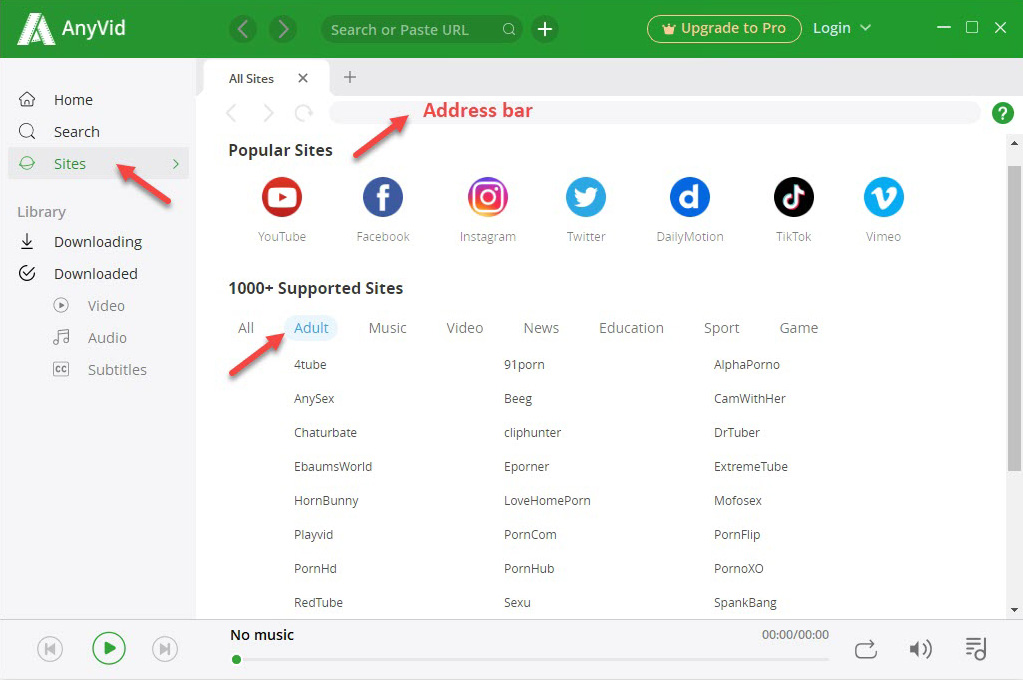This screenshot has height=680, width=1023.
Task: Click the vertical scrollbar thumb
Action: 1014,318
